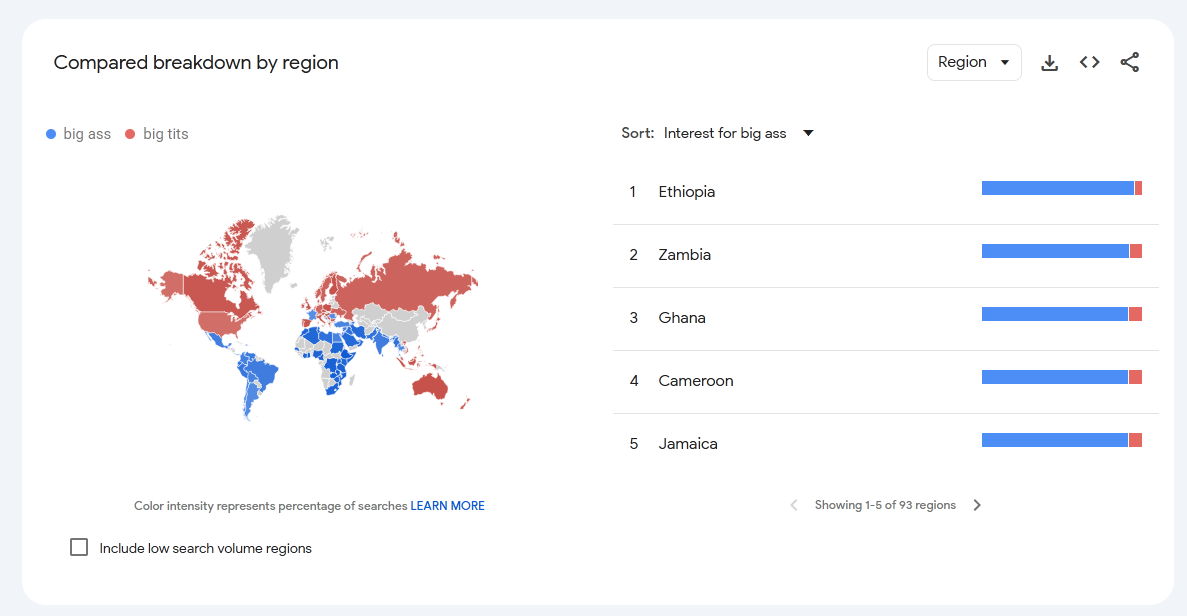
Task: Open the Region dropdown
Action: pyautogui.click(x=973, y=62)
